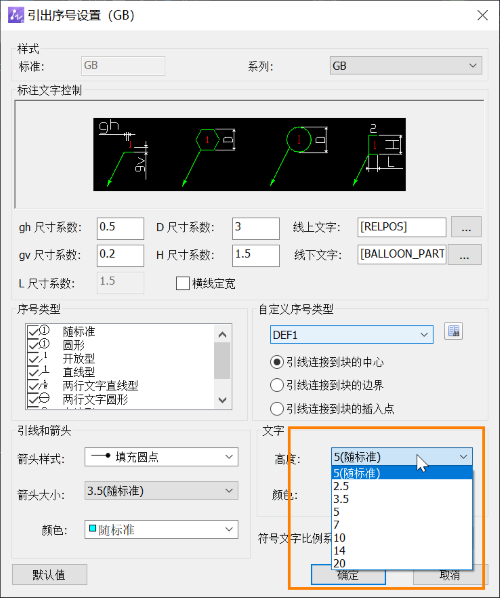
Task: Open the arrow 颜色 随标准 dropdown
Action: click(x=161, y=529)
